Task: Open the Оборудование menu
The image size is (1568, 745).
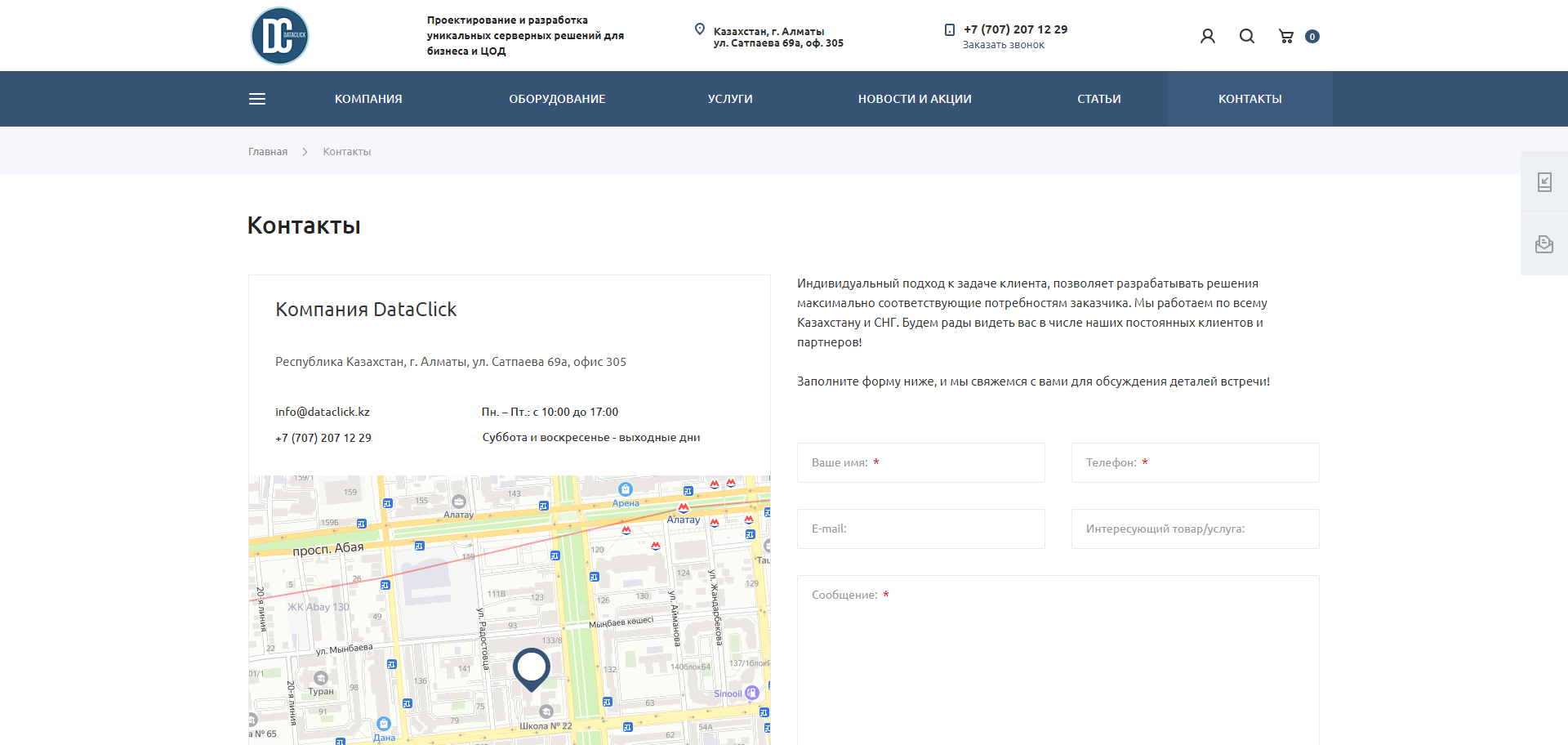Action: pos(557,99)
